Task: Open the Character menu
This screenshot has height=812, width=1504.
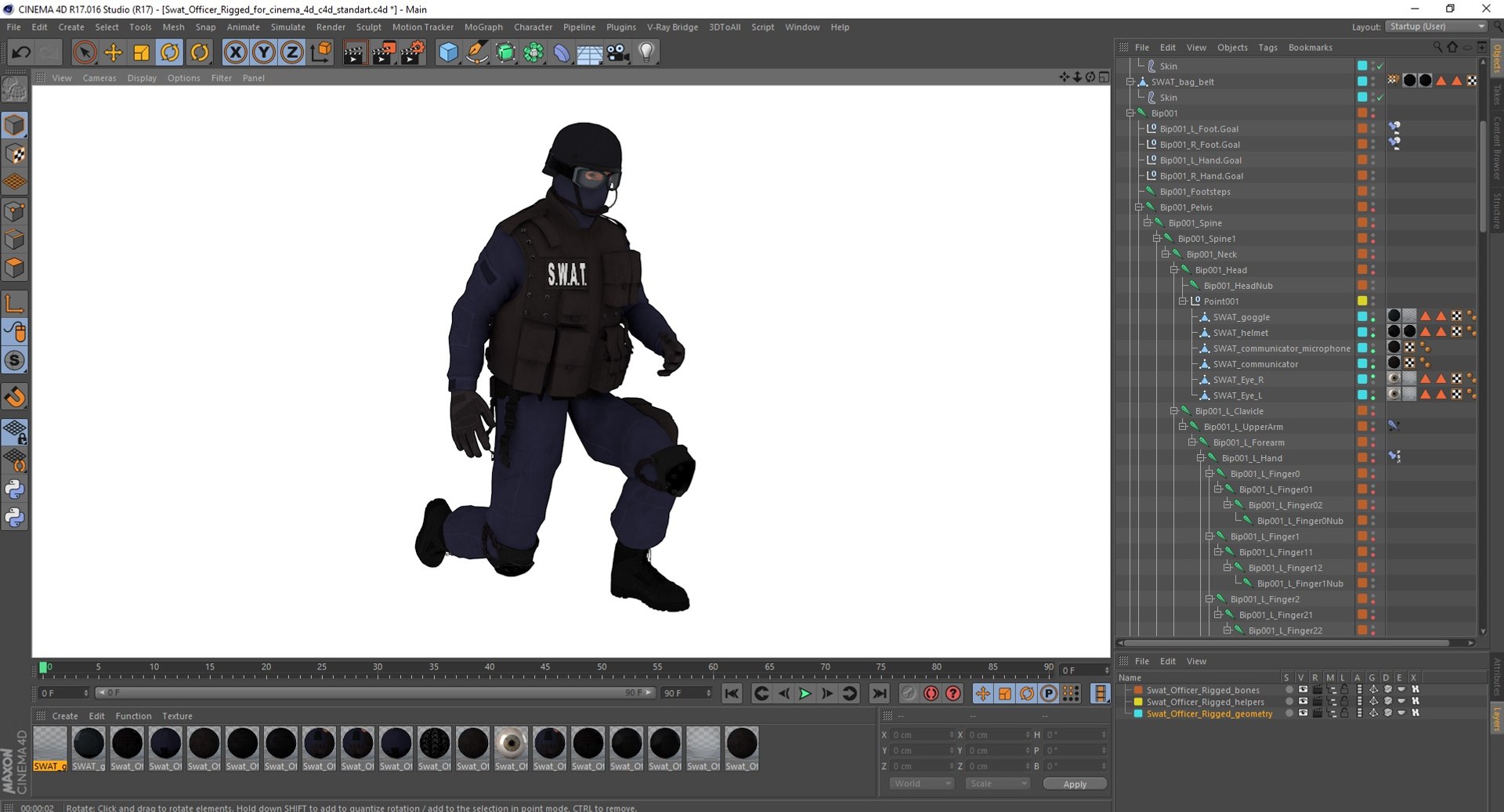Action: click(533, 27)
